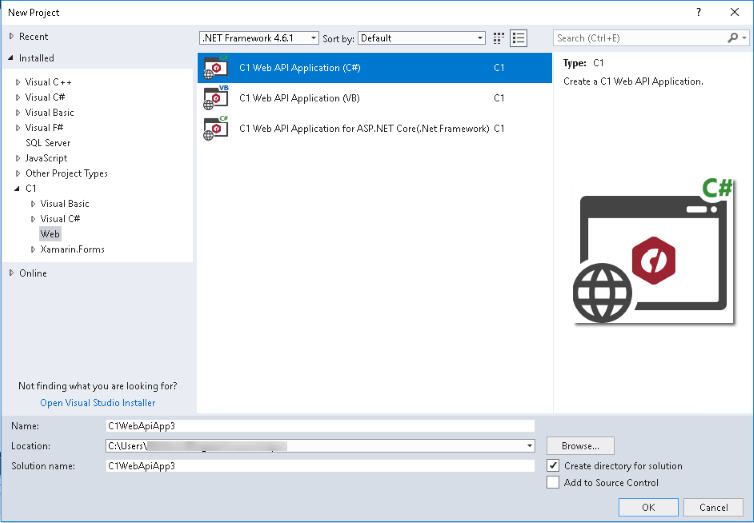Viewport: 754px width, 523px height.
Task: Open Visual Studio Installer link
Action: (x=97, y=403)
